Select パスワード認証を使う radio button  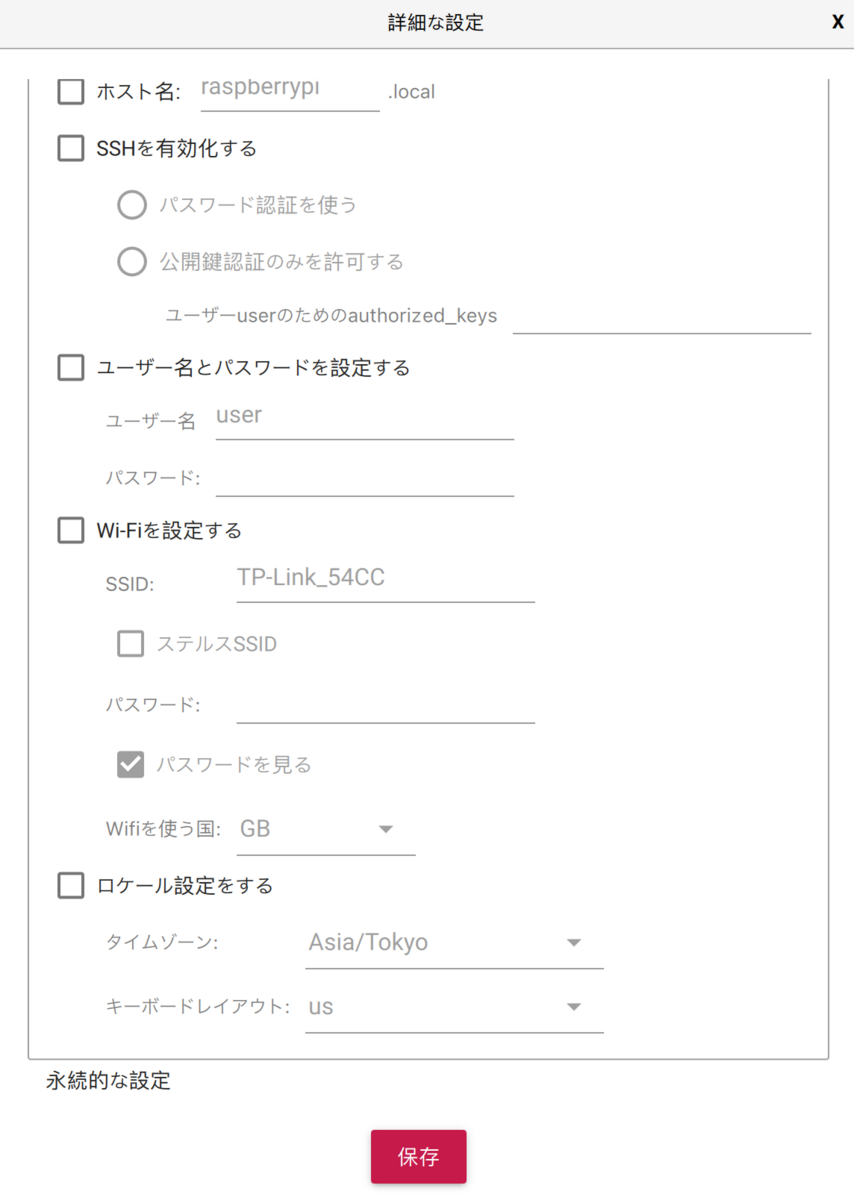pyautogui.click(x=132, y=205)
